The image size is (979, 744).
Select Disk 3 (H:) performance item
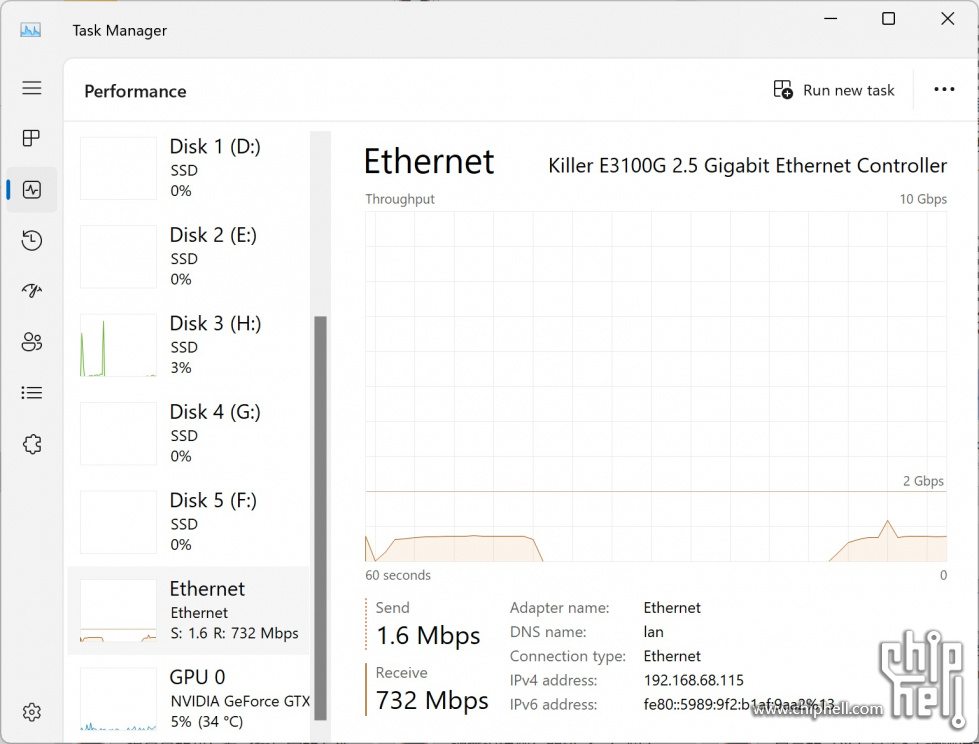pos(190,344)
